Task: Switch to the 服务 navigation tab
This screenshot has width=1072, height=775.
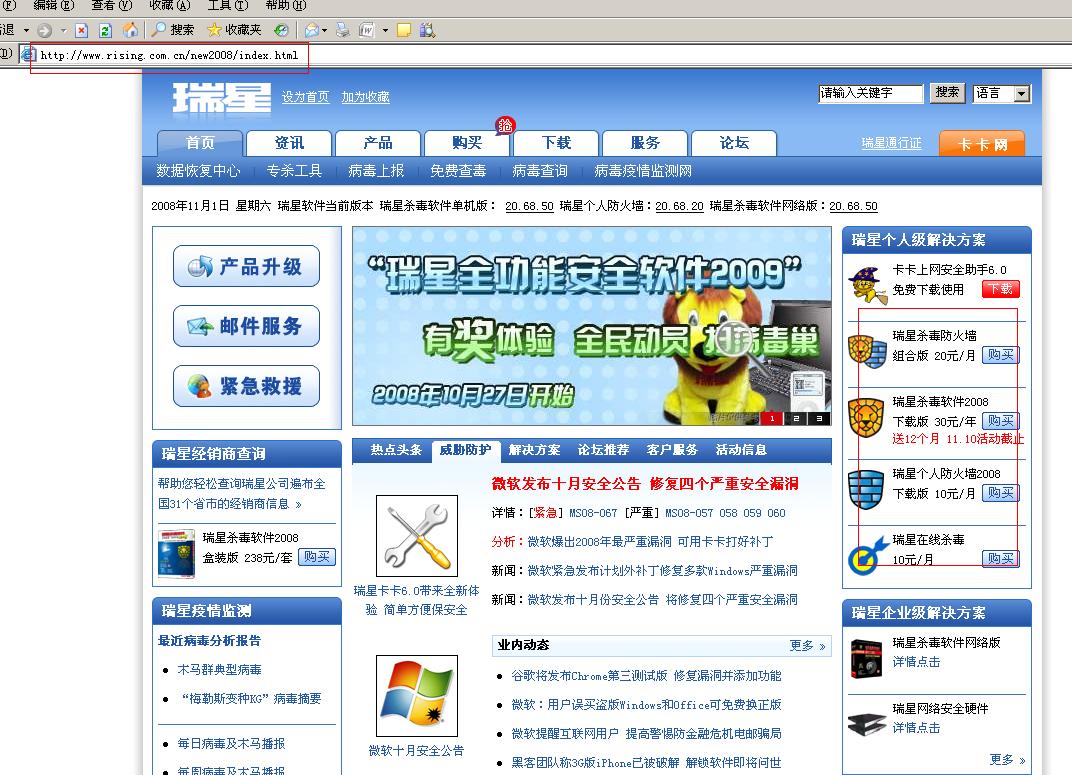Action: tap(645, 143)
